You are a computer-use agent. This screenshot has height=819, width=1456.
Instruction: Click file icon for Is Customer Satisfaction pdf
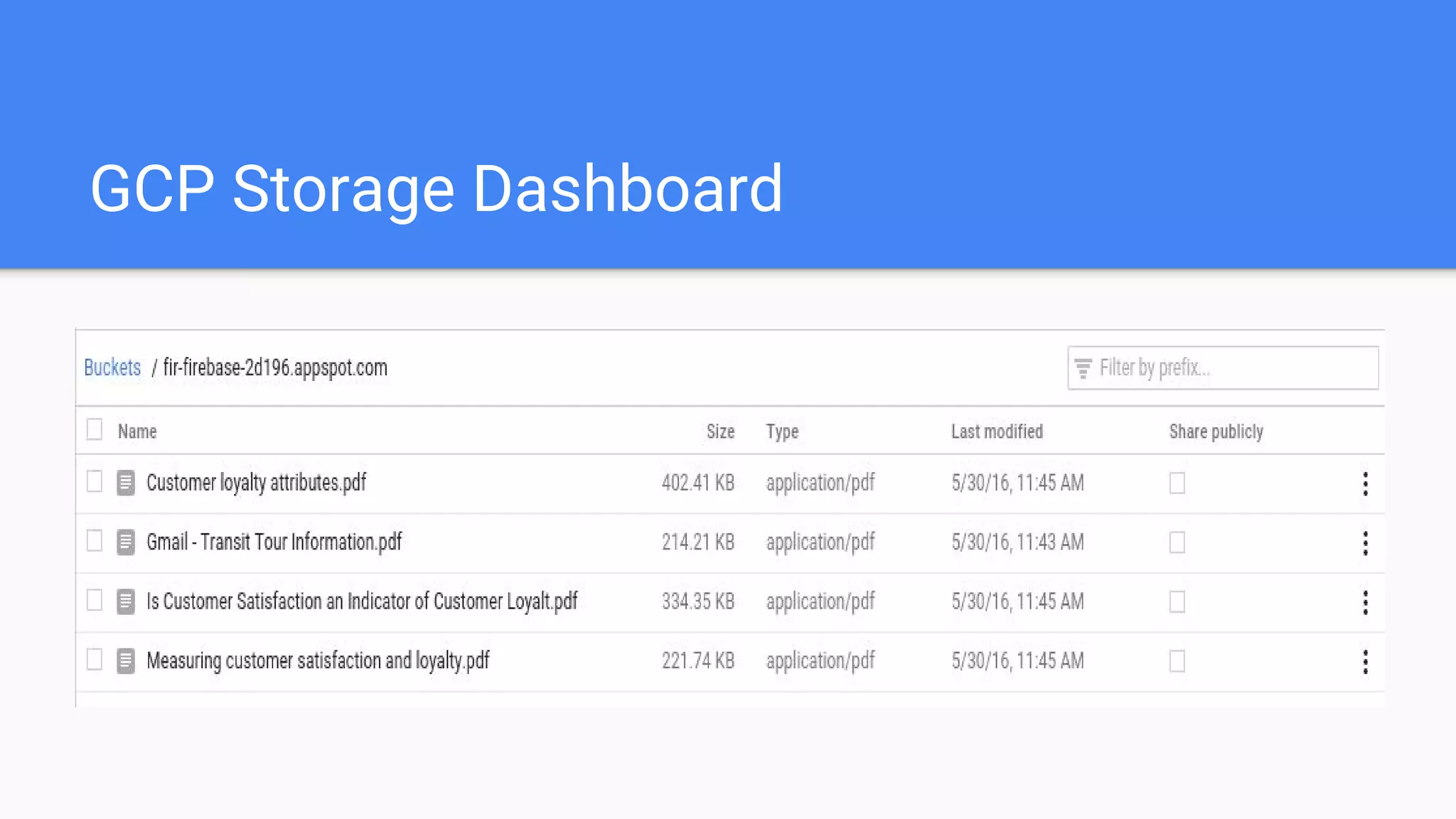(126, 601)
